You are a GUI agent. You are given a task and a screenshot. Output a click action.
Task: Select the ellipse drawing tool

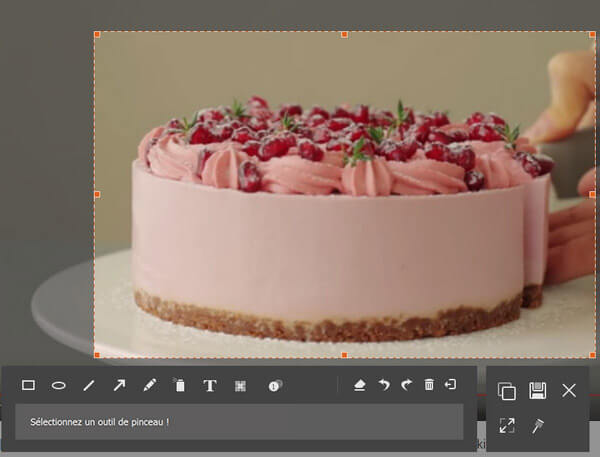[x=59, y=385]
